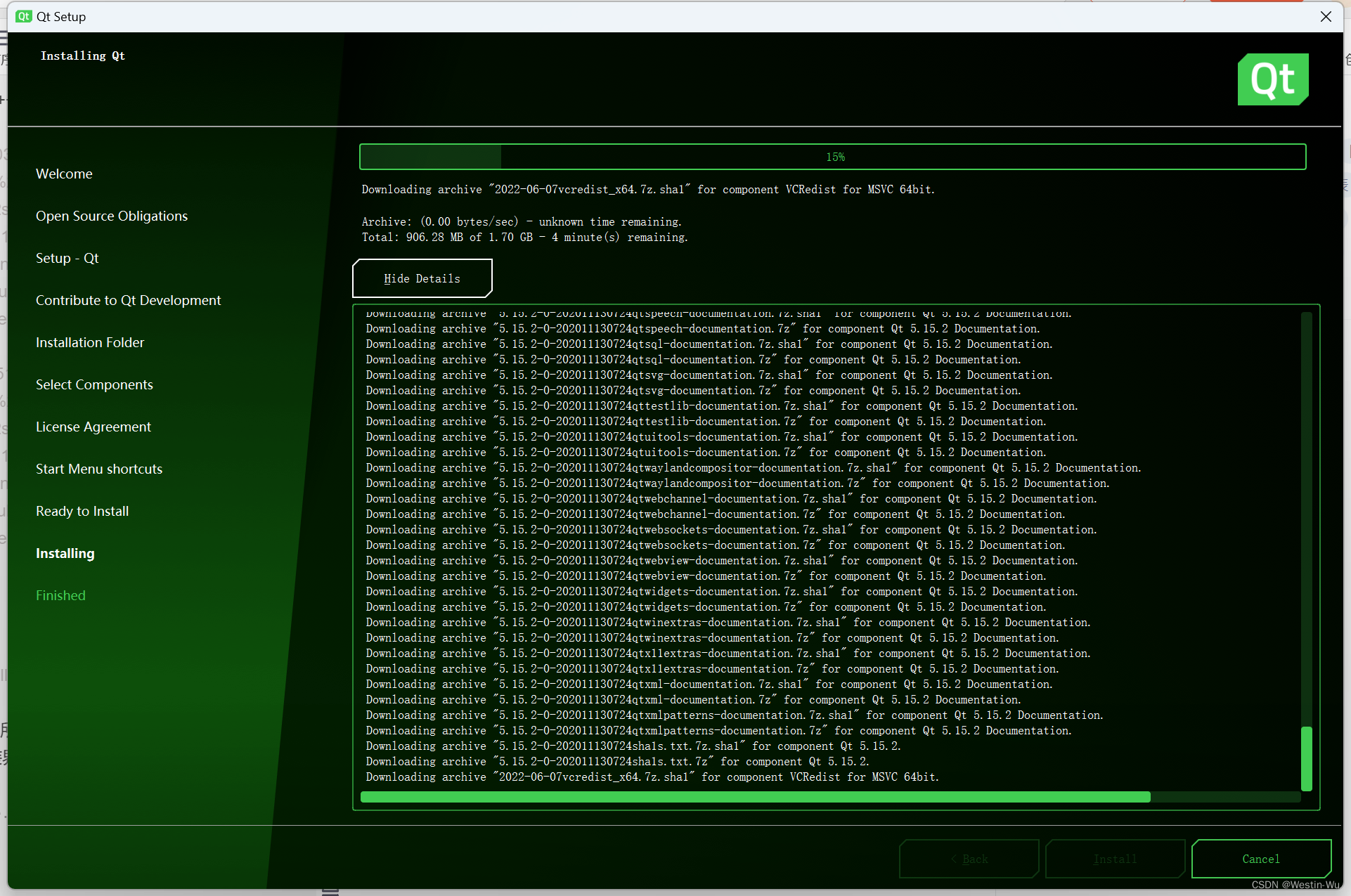Select the Setup - Qt step
This screenshot has height=896, width=1351.
[x=67, y=258]
